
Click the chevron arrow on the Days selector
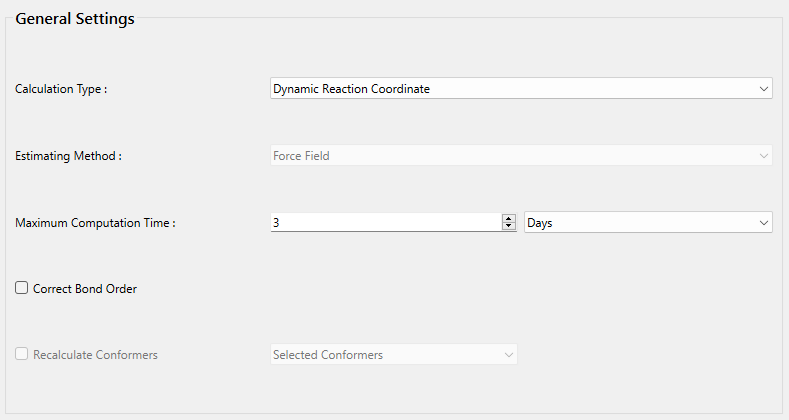763,223
